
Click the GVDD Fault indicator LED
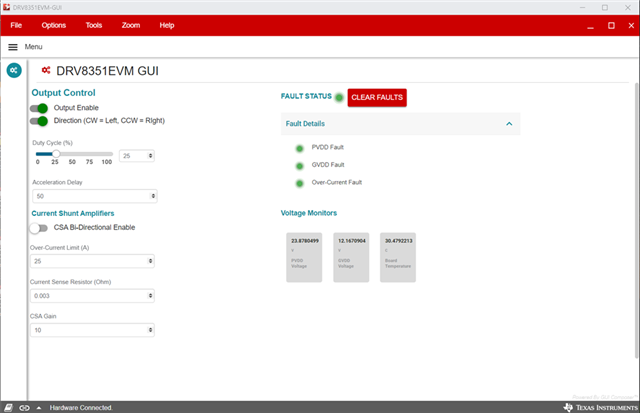point(300,166)
